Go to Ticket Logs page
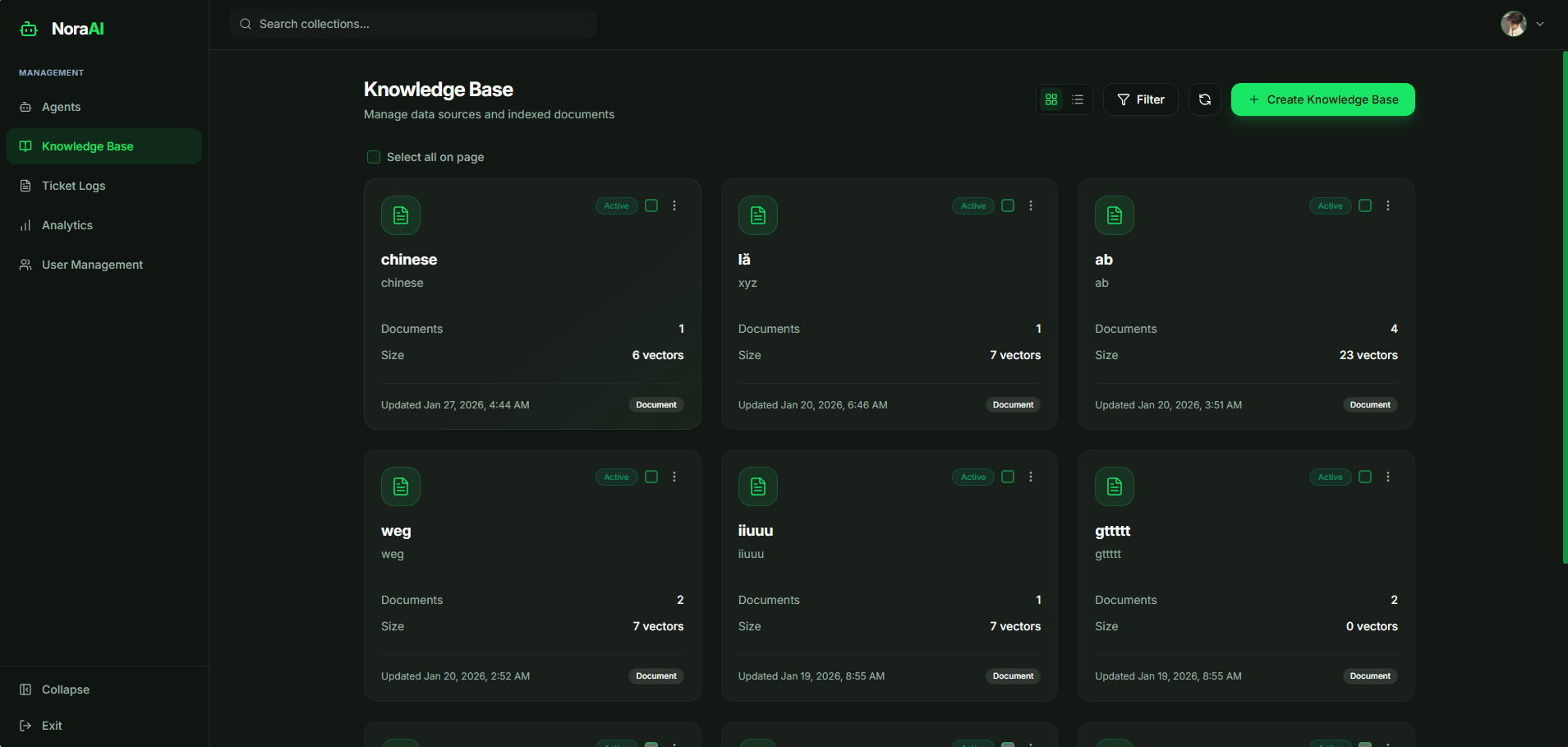 tap(73, 186)
